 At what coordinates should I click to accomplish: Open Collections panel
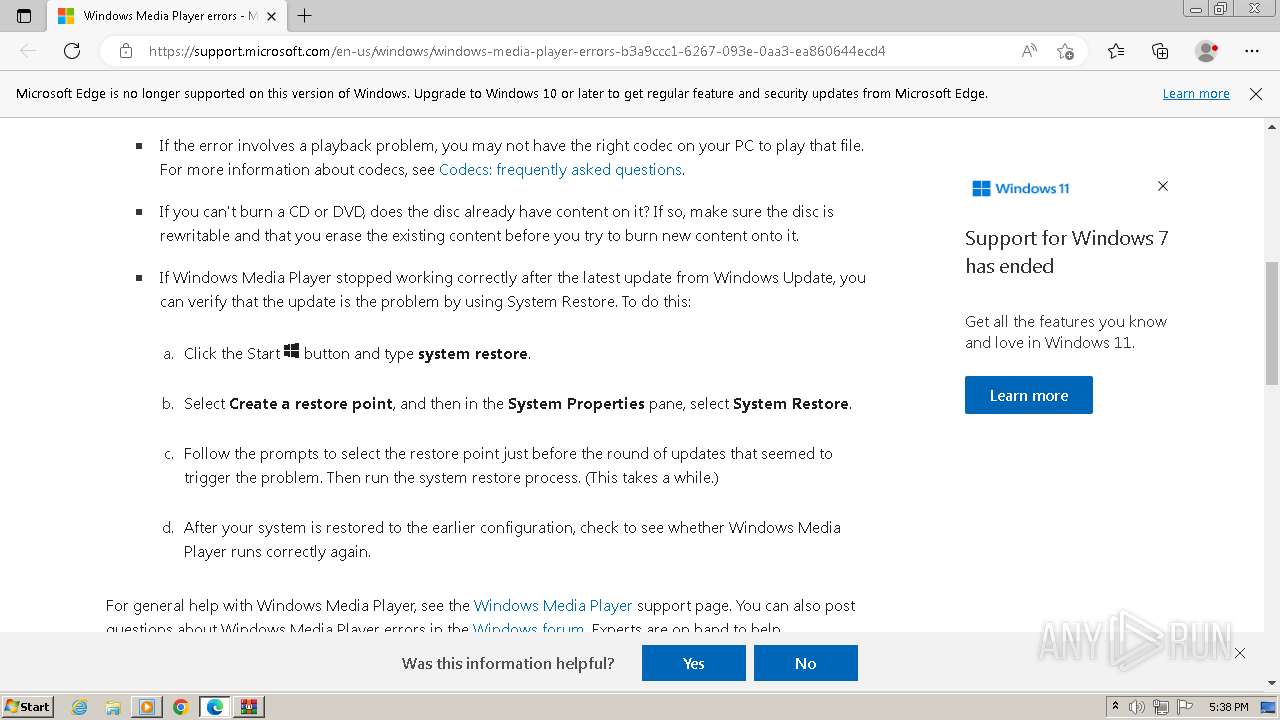[x=1160, y=51]
